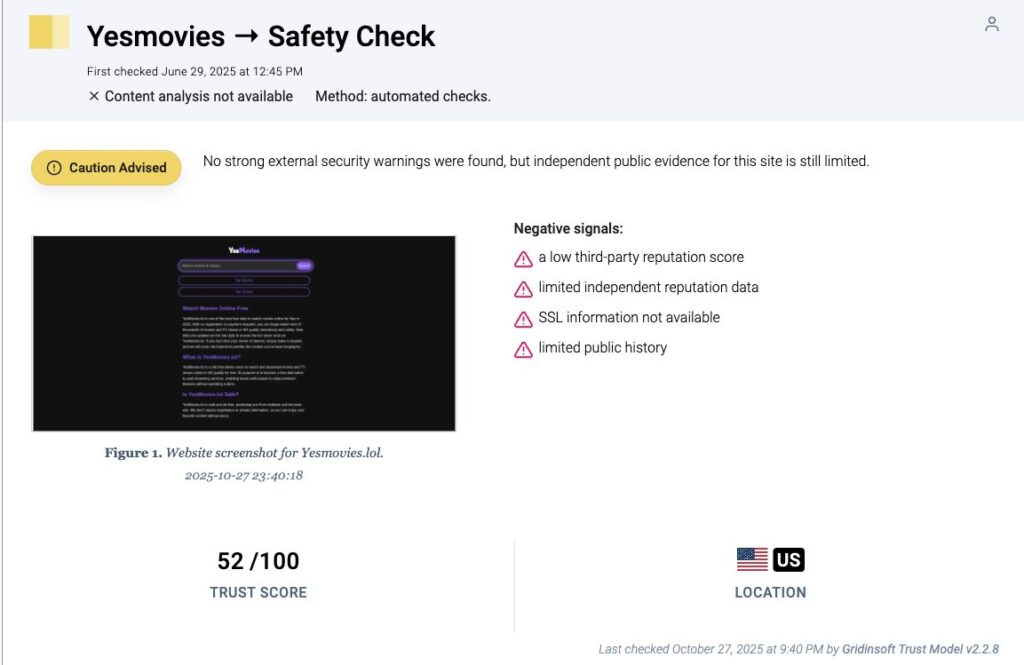Click the exclamation icon in Caution Advised
The height and width of the screenshot is (665, 1024).
point(54,168)
